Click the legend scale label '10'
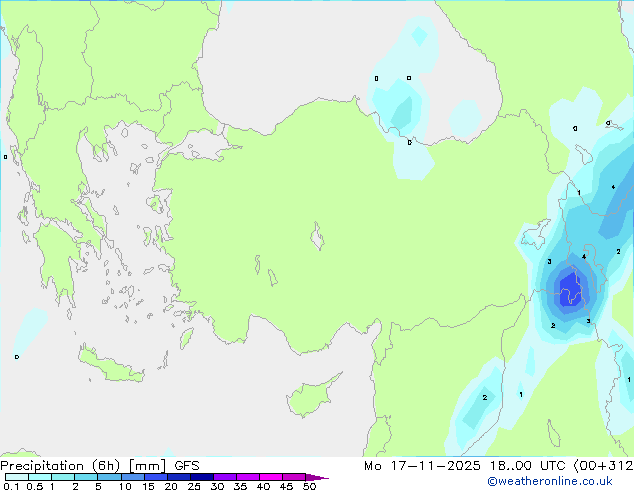 pos(125,486)
